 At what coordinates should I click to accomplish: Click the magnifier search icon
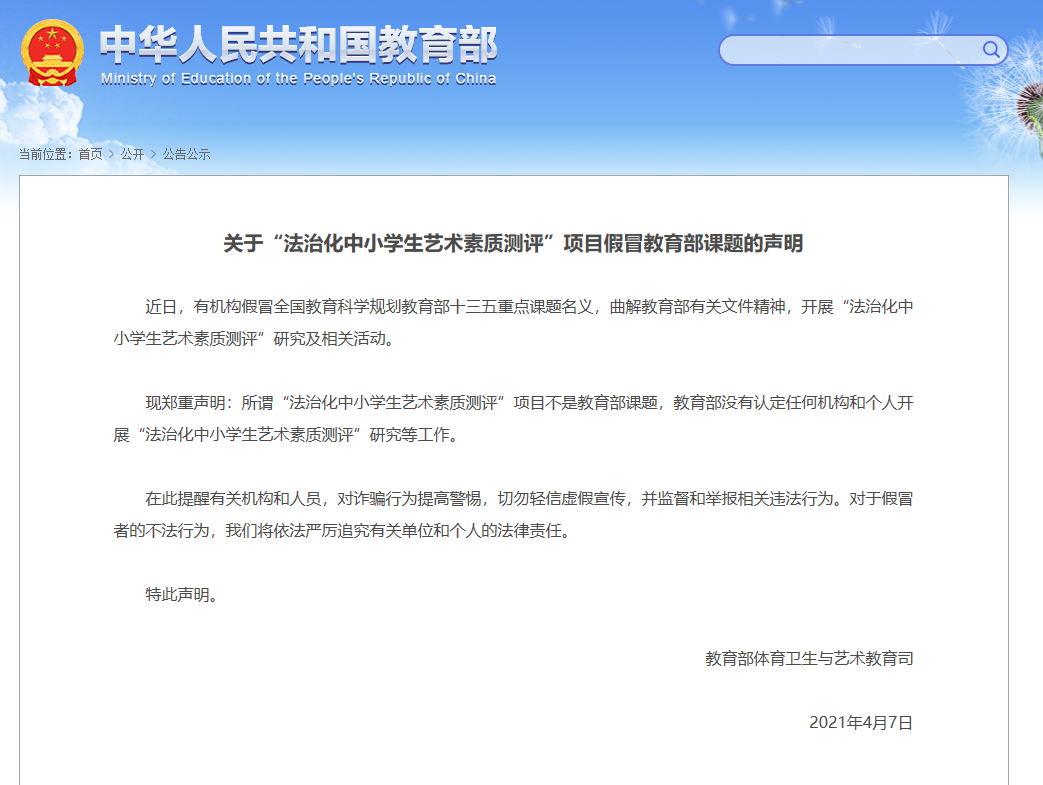coord(991,50)
